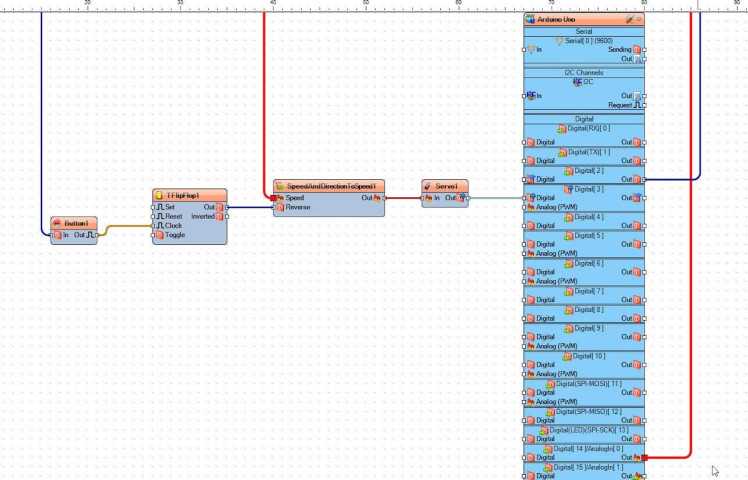Click the TFlipFlop1 component icon

[159, 195]
